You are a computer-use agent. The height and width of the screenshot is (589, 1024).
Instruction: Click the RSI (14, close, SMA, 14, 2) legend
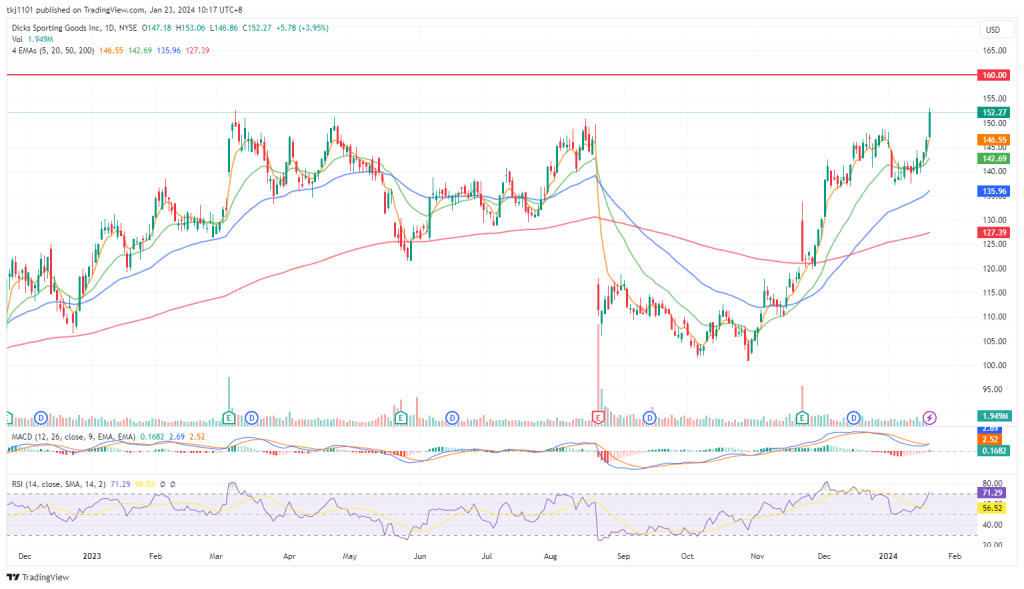coord(59,485)
